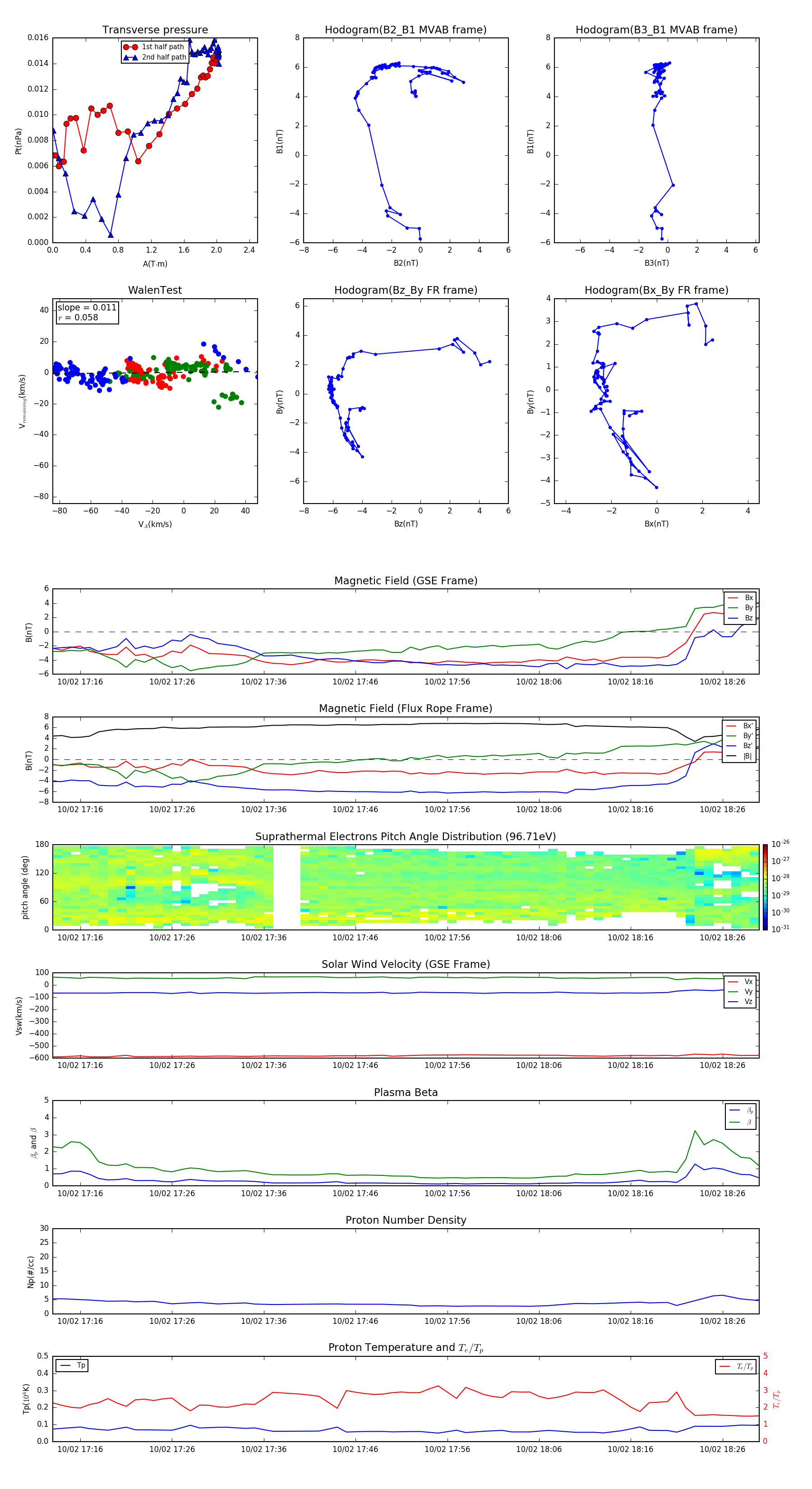Select "Vx" in the Solar Wind Velocity legend
Image resolution: width=812 pixels, height=1489 pixels.
740,981
